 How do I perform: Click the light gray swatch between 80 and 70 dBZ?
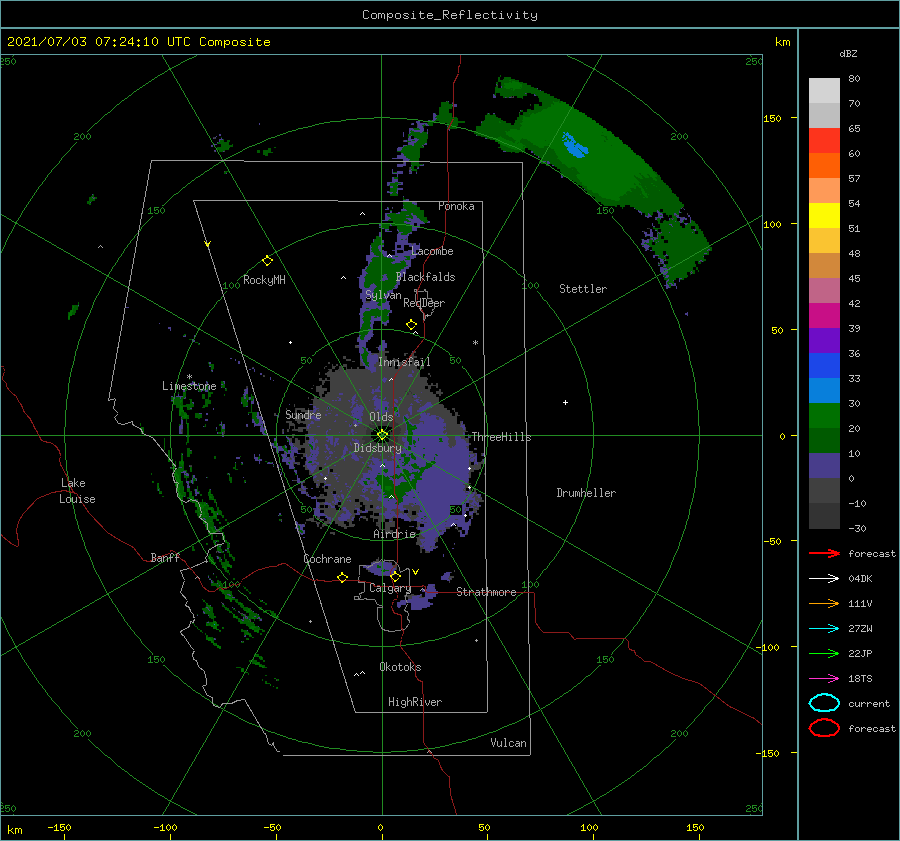pyautogui.click(x=824, y=91)
